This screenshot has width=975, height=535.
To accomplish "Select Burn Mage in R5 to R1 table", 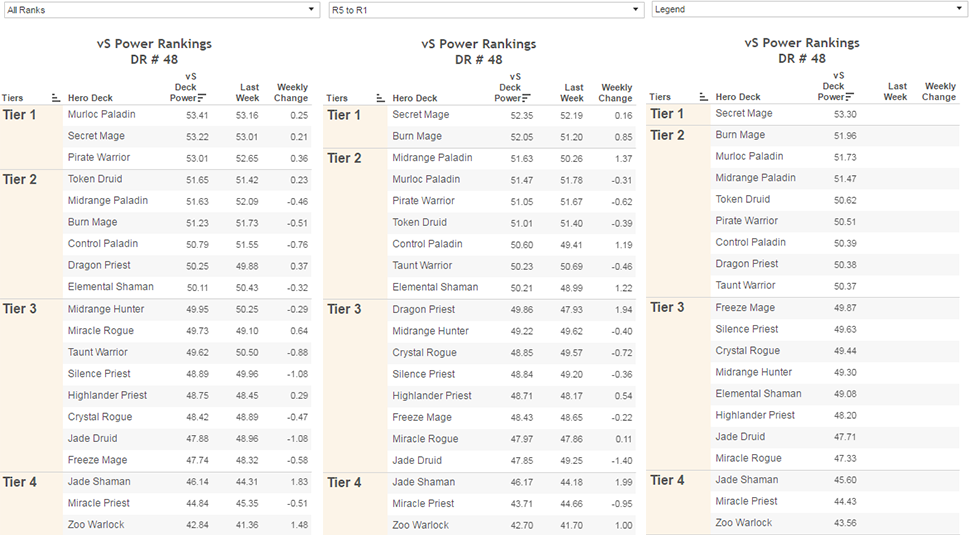I will (417, 136).
